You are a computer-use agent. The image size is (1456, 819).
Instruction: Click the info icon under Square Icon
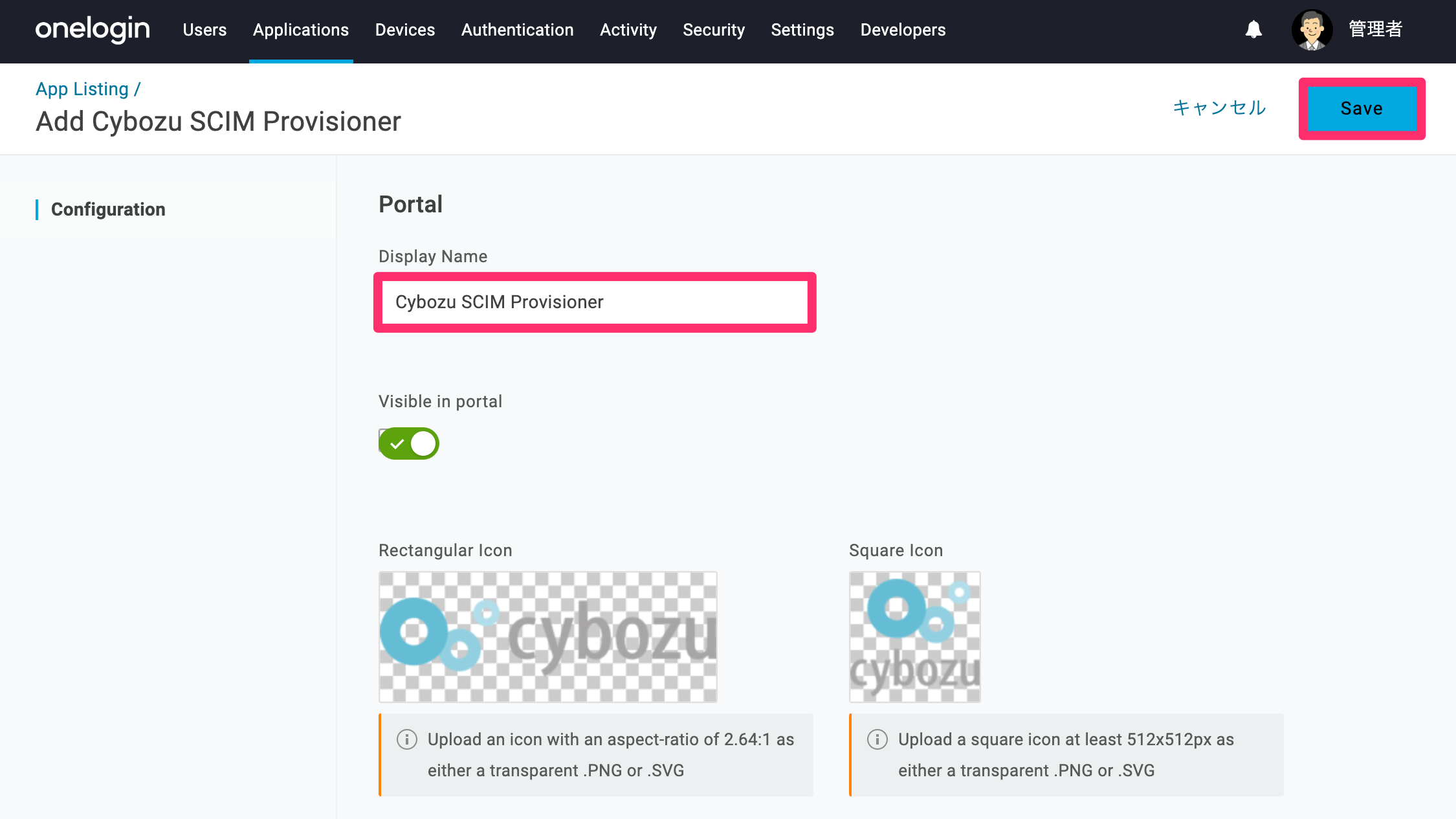coord(877,739)
